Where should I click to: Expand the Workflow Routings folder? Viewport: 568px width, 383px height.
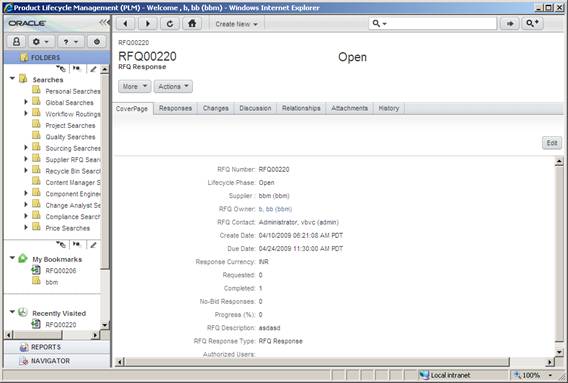26,113
